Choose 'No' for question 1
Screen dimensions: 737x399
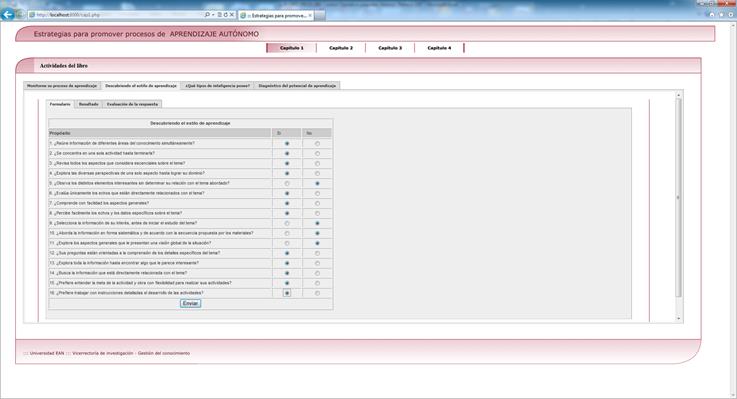[317, 143]
